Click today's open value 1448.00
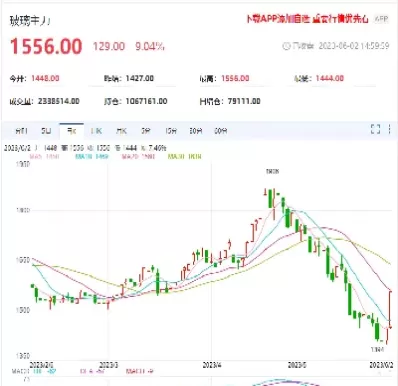The height and width of the screenshot is (386, 398). click(x=45, y=78)
